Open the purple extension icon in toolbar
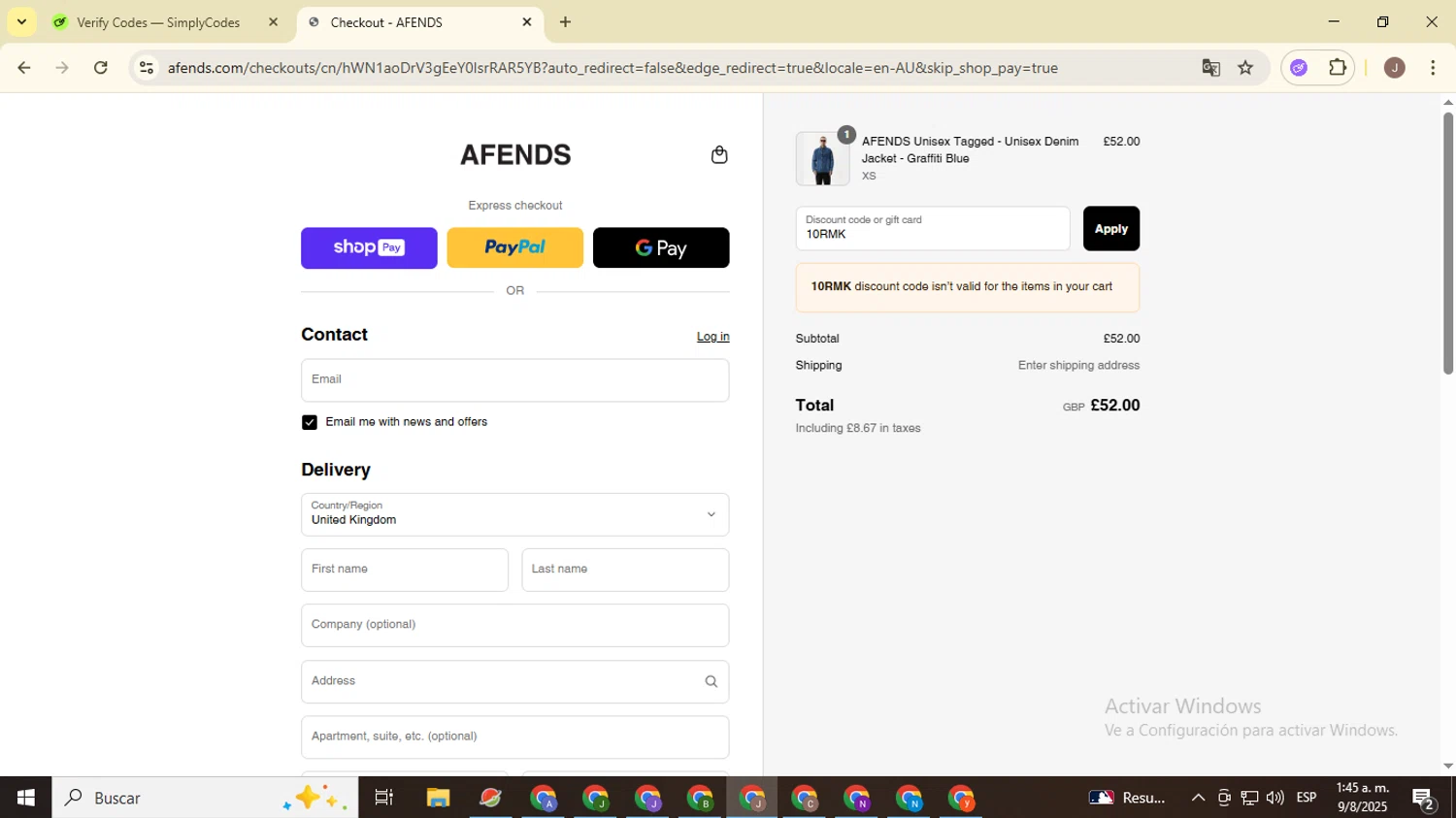The image size is (1456, 818). pyautogui.click(x=1299, y=68)
